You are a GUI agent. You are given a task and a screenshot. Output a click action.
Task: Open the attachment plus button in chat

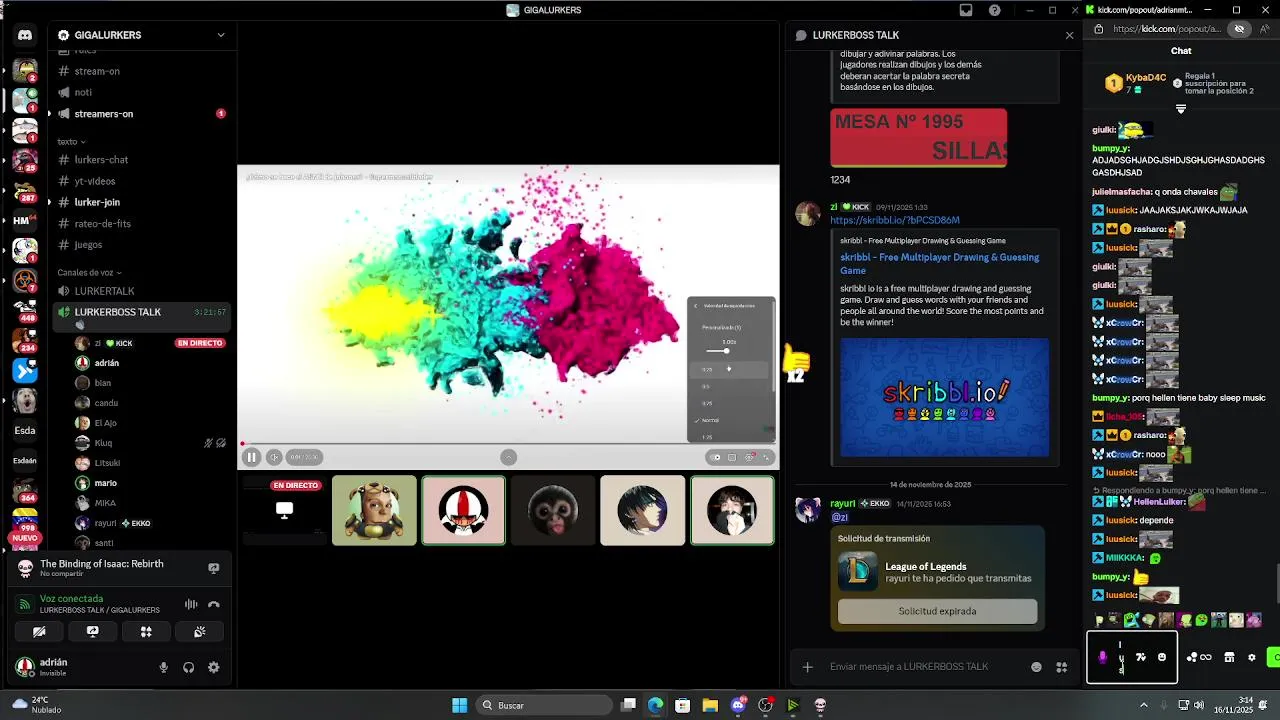click(x=807, y=667)
